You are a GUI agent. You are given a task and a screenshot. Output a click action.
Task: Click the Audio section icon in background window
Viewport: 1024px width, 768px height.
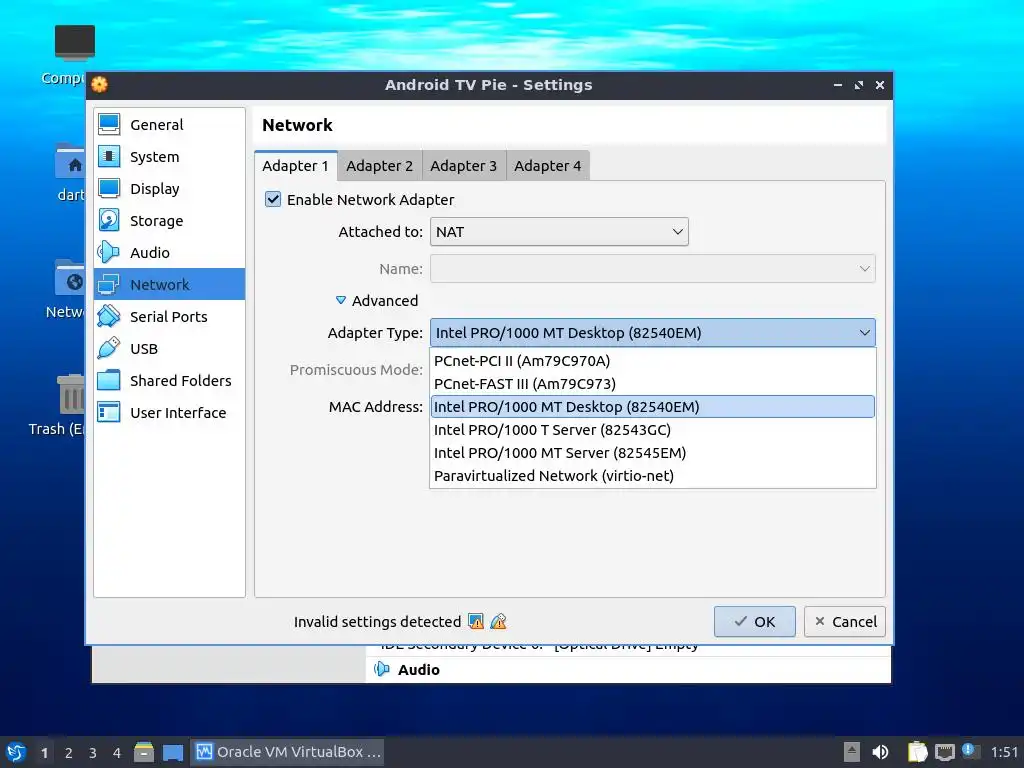tap(382, 669)
